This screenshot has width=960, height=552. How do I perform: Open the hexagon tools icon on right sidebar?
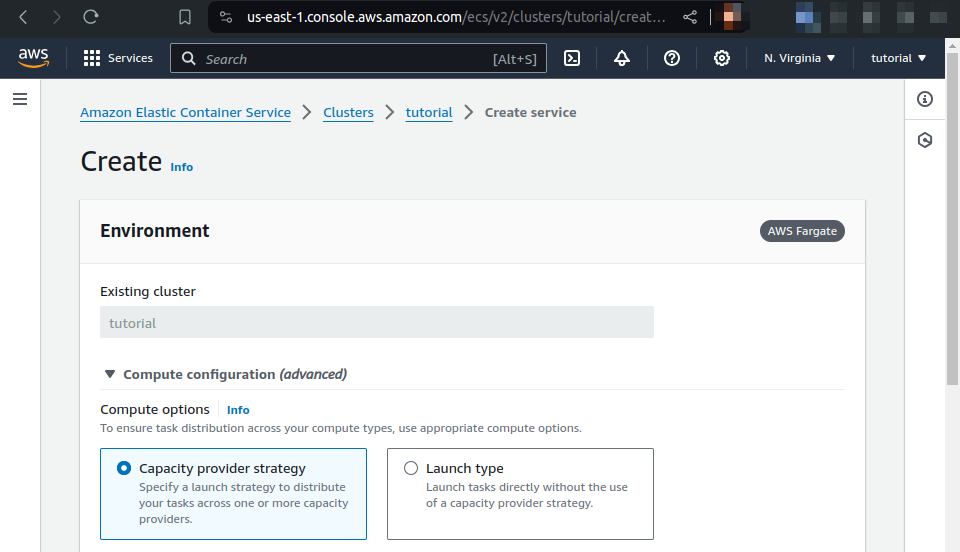click(x=925, y=140)
